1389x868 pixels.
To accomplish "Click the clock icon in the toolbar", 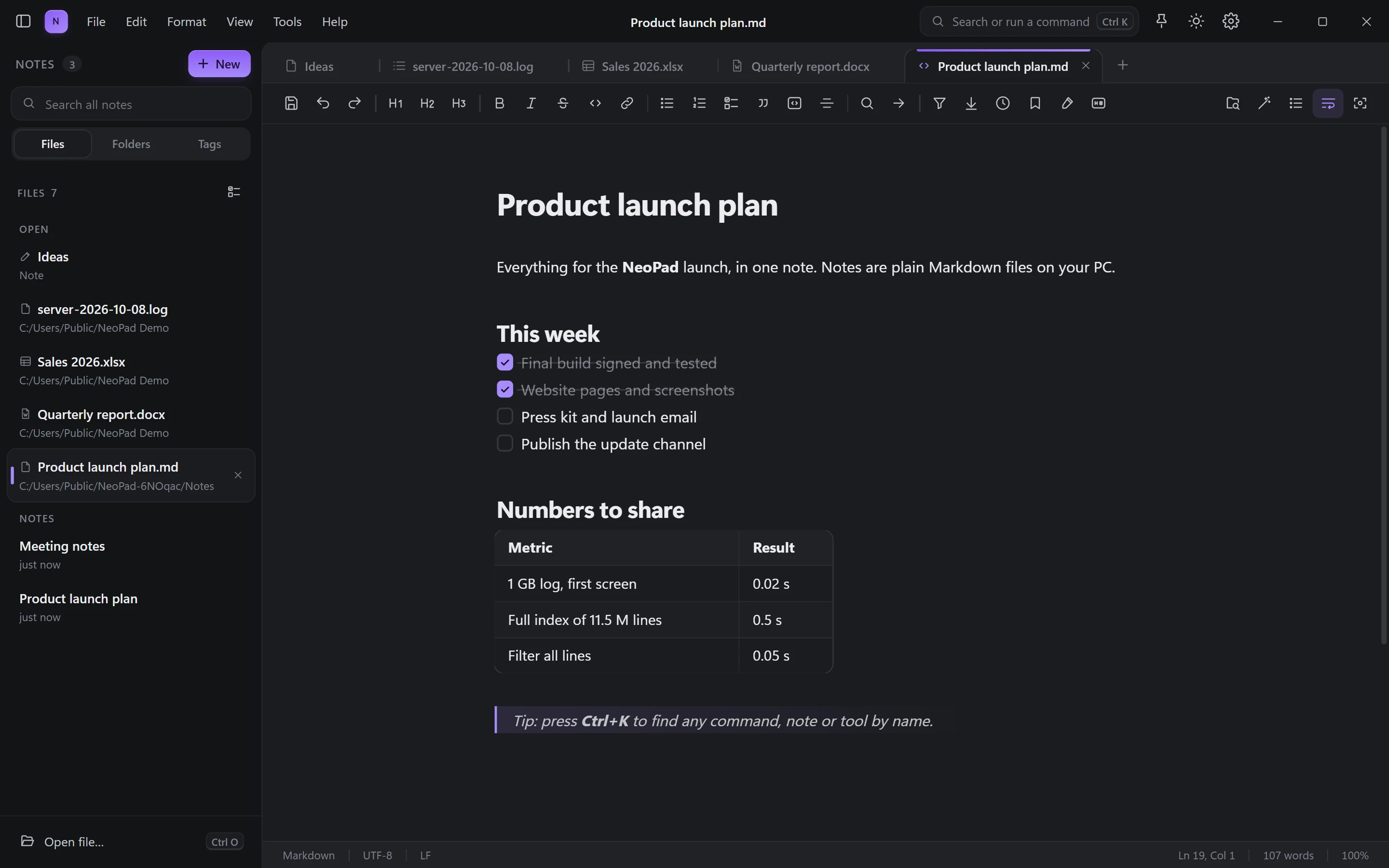I will pos(1003,103).
